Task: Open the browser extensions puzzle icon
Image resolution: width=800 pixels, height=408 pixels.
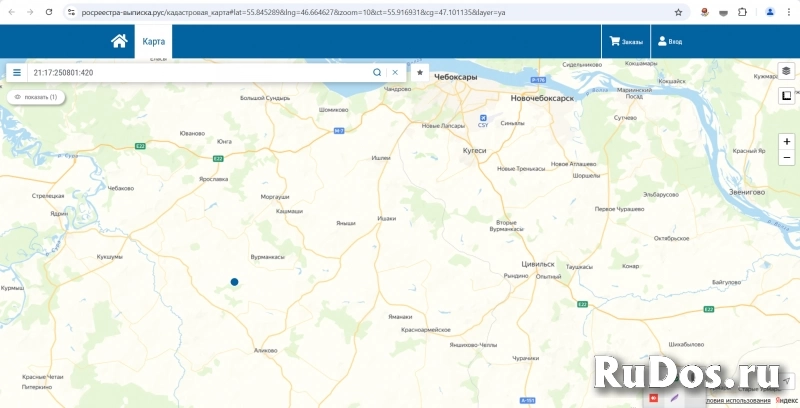Action: [742, 12]
